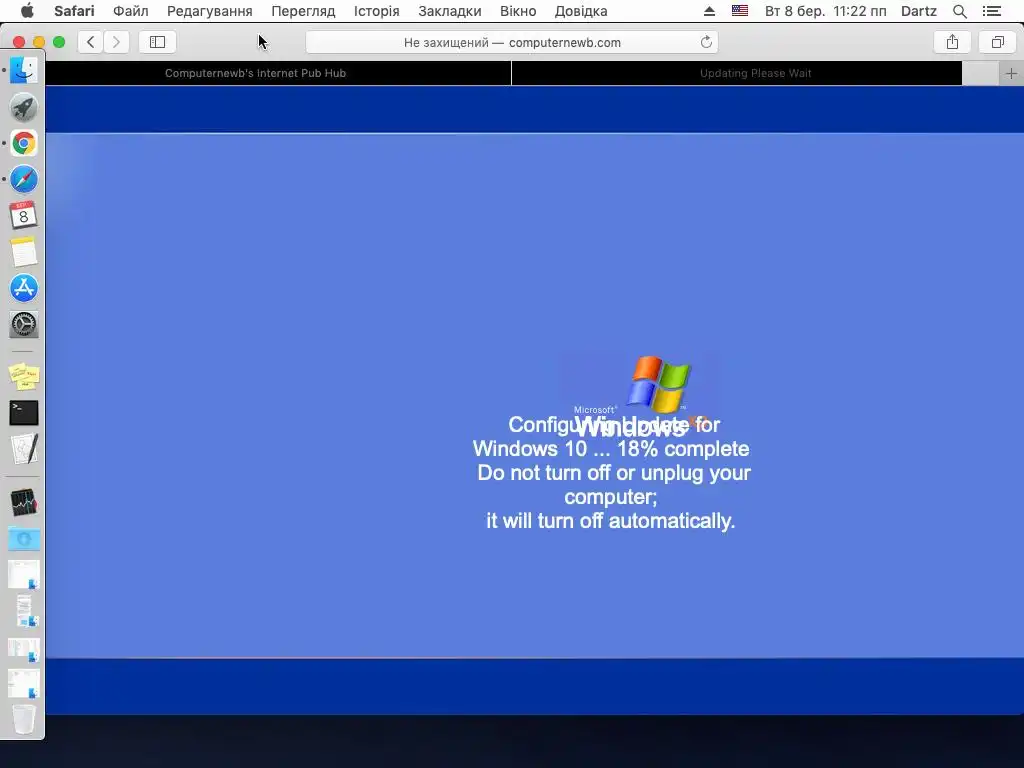Open the App Store dock icon
This screenshot has width=1024, height=768.
(24, 288)
